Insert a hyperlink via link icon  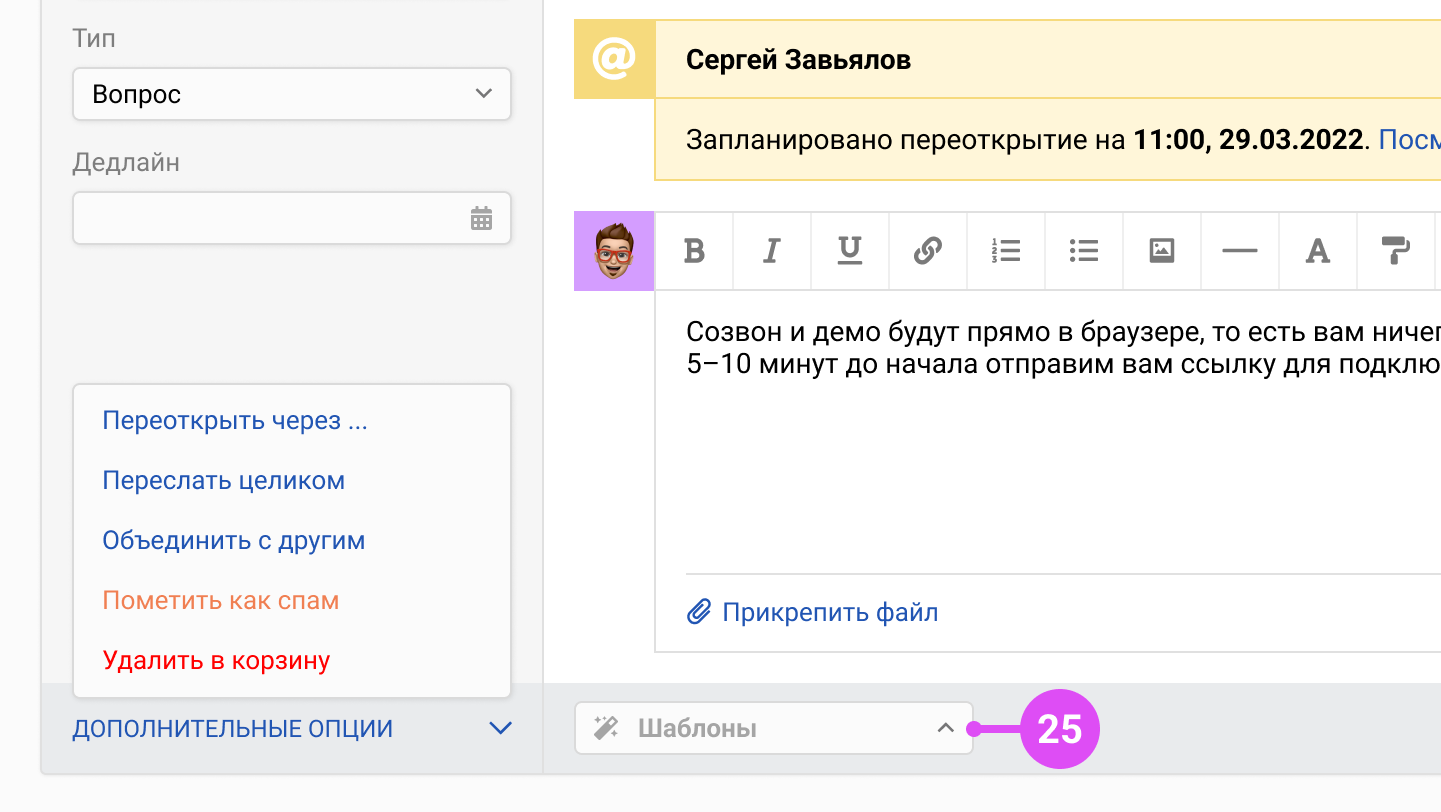tap(928, 251)
